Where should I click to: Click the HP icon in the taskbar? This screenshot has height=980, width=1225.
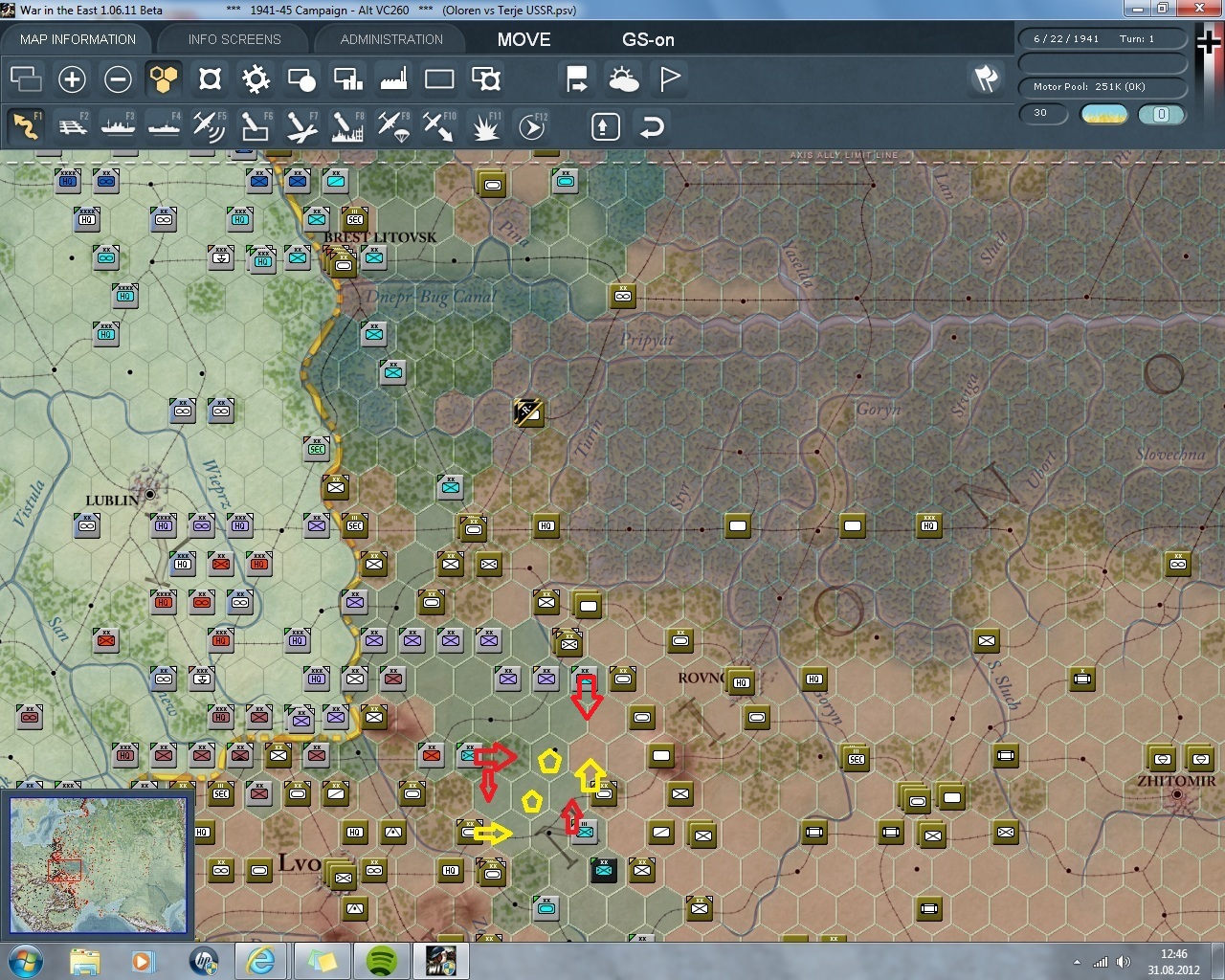[204, 961]
